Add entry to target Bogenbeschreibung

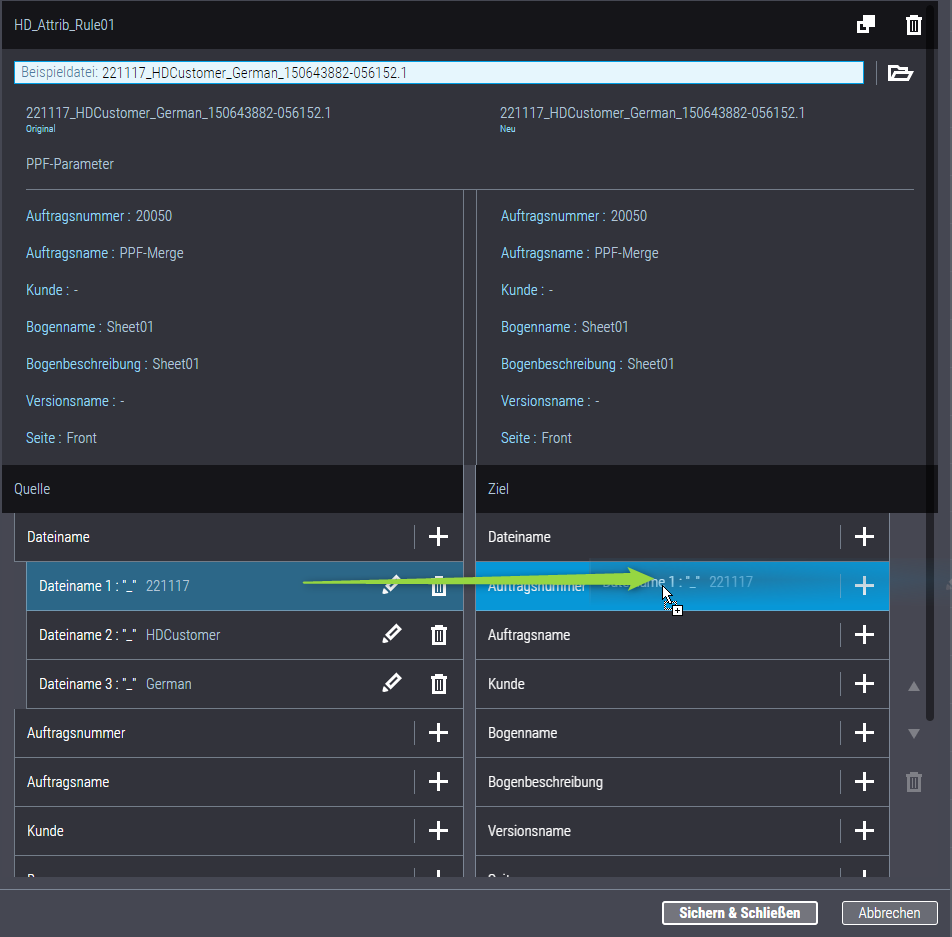click(x=864, y=782)
